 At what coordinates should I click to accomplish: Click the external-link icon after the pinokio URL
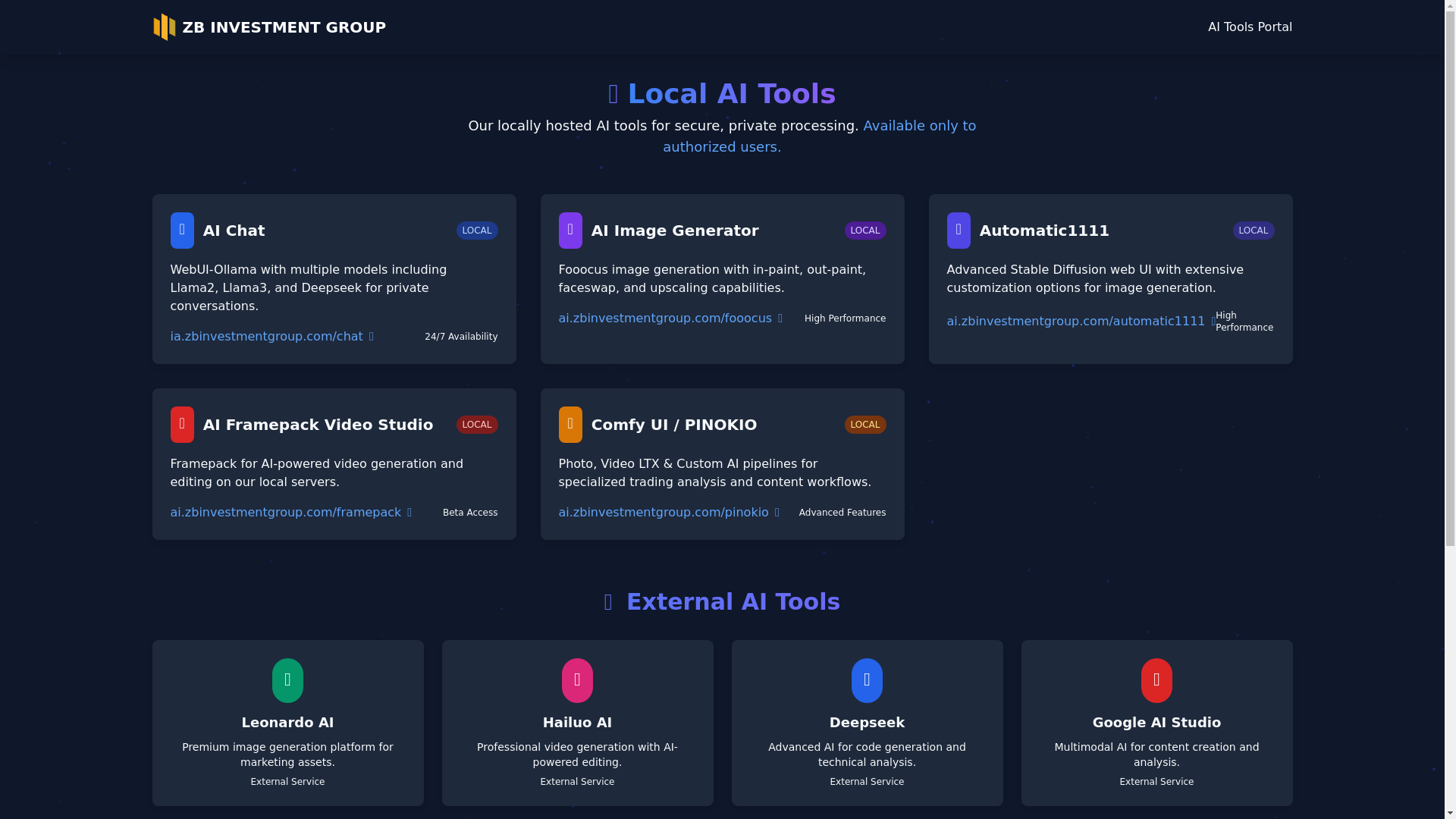(777, 513)
